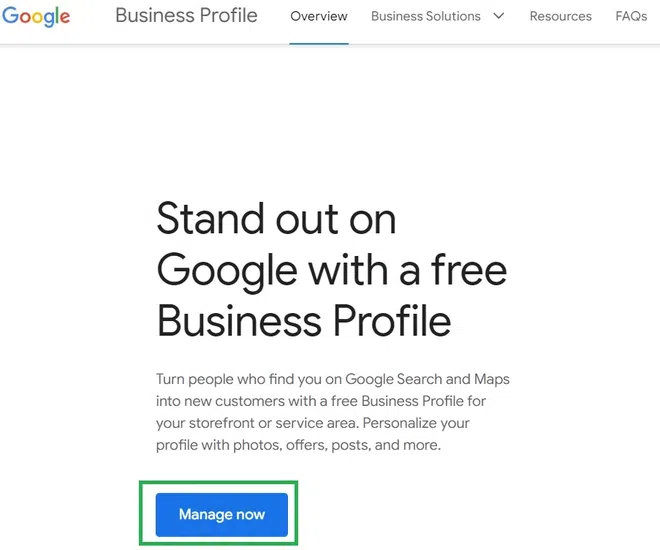Click the "Google with a free" headline line
This screenshot has width=660, height=550.
tap(332, 270)
